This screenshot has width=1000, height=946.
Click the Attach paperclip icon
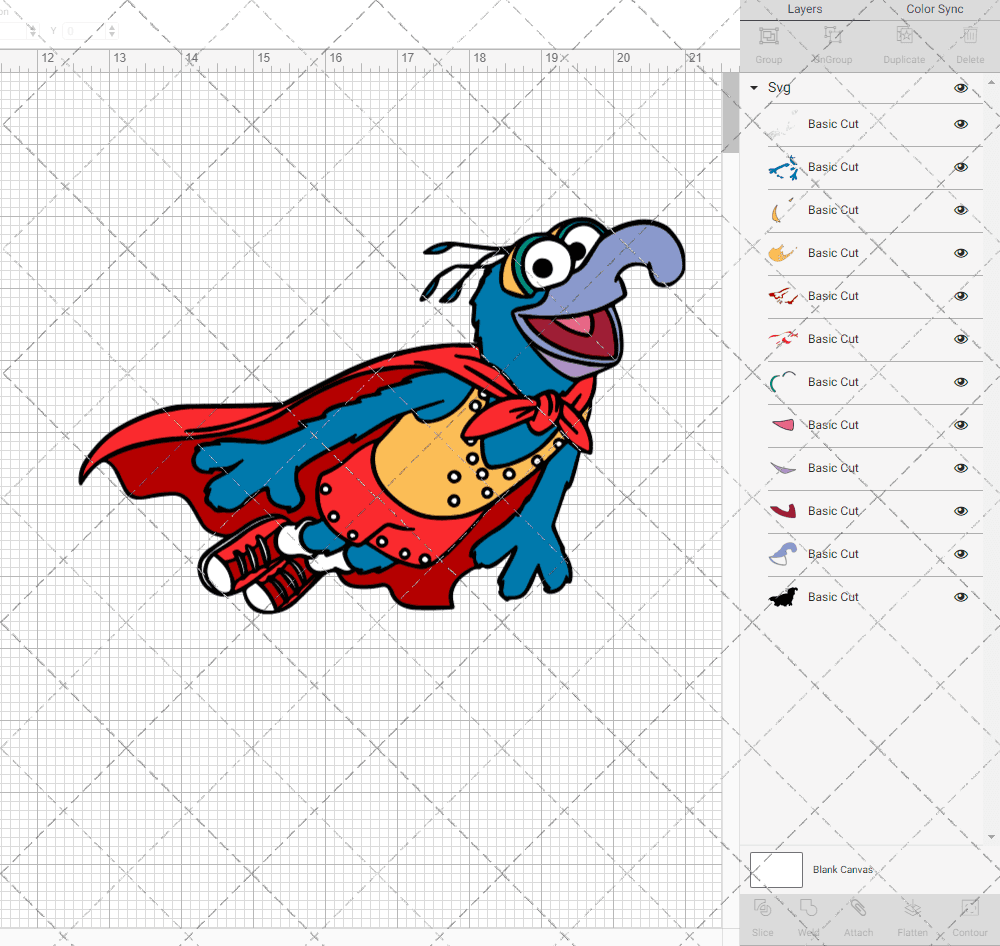(858, 907)
